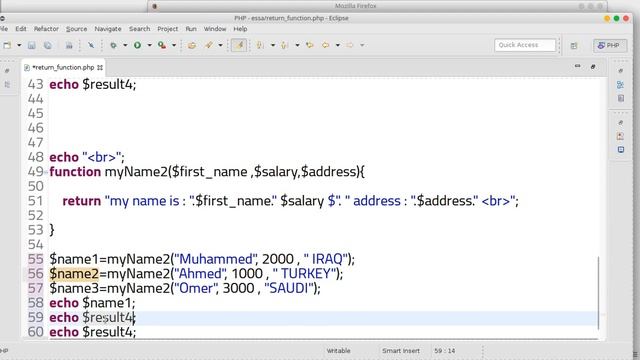
Task: Click the Mozilla Firefox window title bar
Action: (378, 6)
